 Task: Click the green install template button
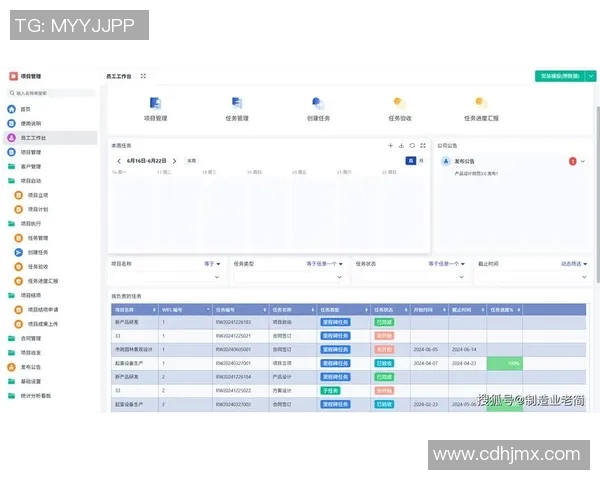pyautogui.click(x=560, y=76)
